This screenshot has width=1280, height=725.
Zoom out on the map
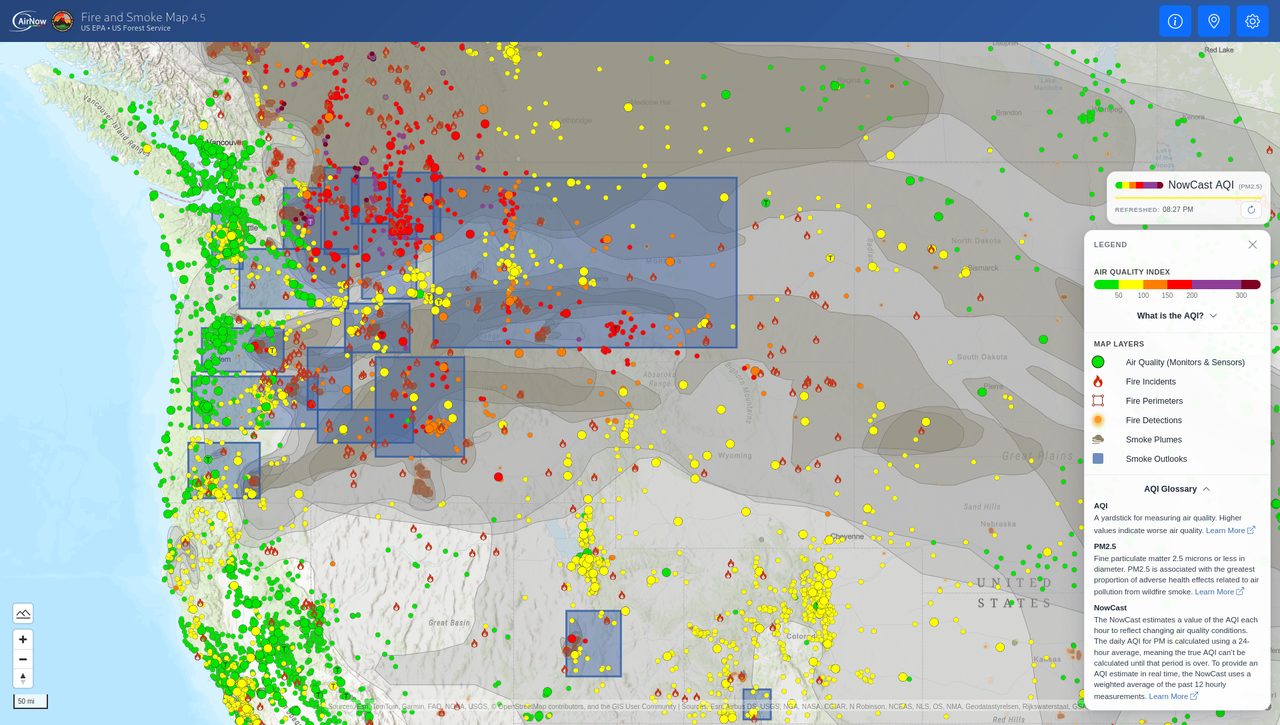pyautogui.click(x=23, y=659)
